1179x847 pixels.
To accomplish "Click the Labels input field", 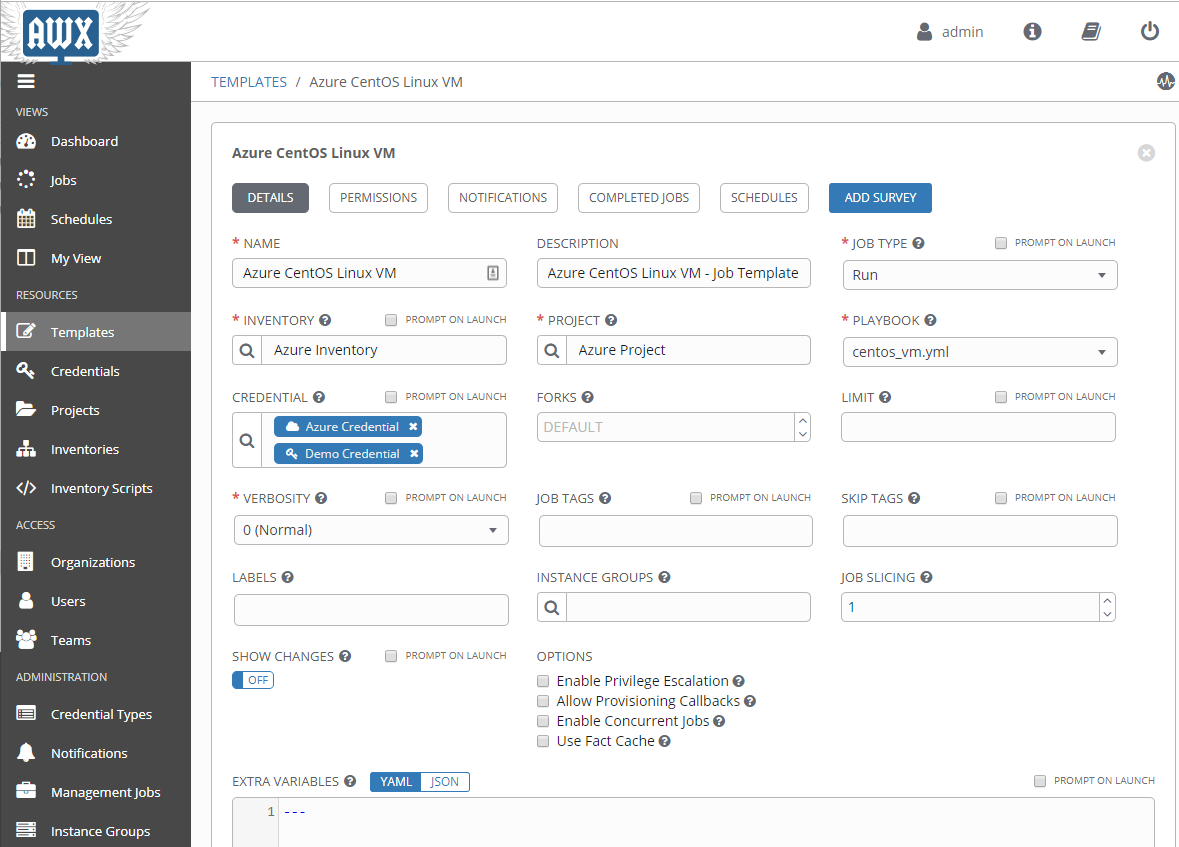I will 371,610.
